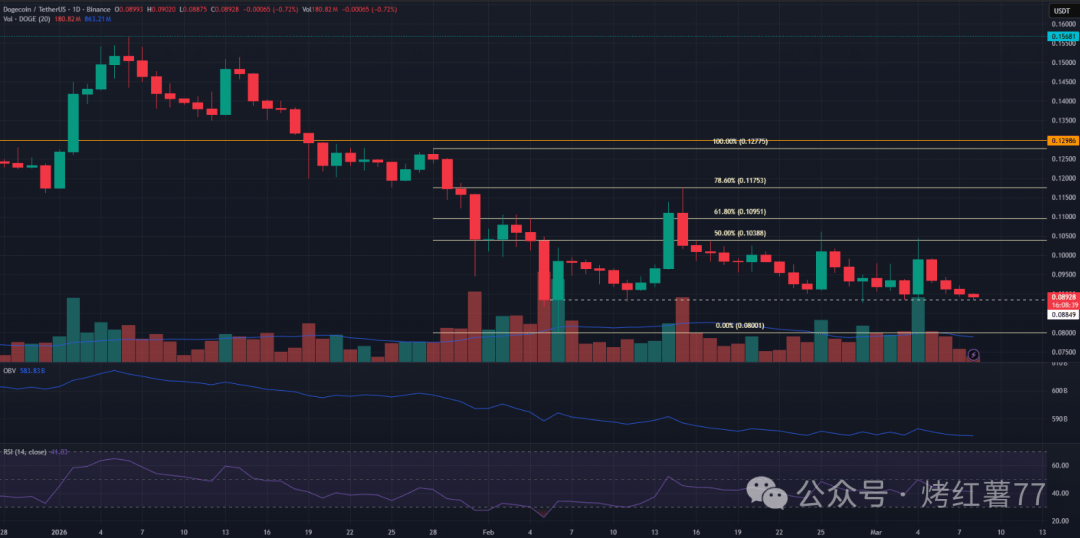Click the orange 0.12986 price line label
Viewport: 1080px width, 538px height.
pyautogui.click(x=1060, y=141)
